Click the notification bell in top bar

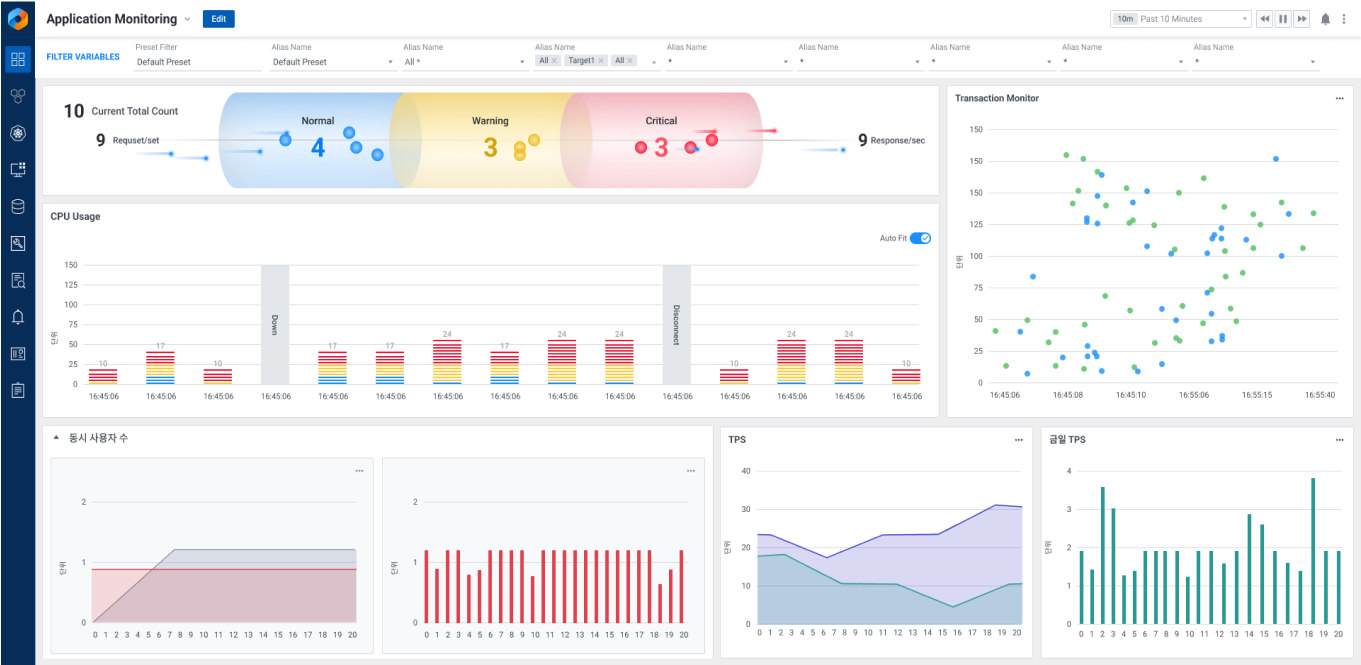point(1326,19)
